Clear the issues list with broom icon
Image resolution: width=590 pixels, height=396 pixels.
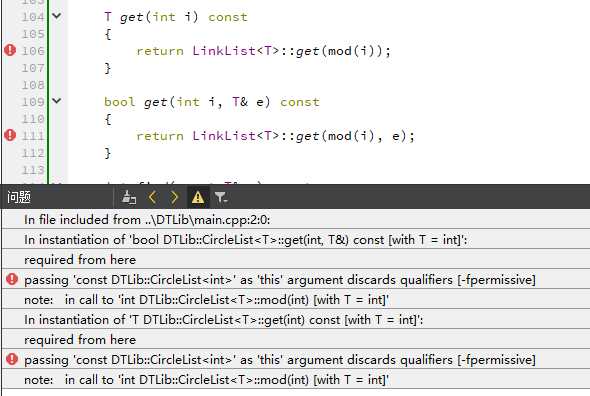129,197
